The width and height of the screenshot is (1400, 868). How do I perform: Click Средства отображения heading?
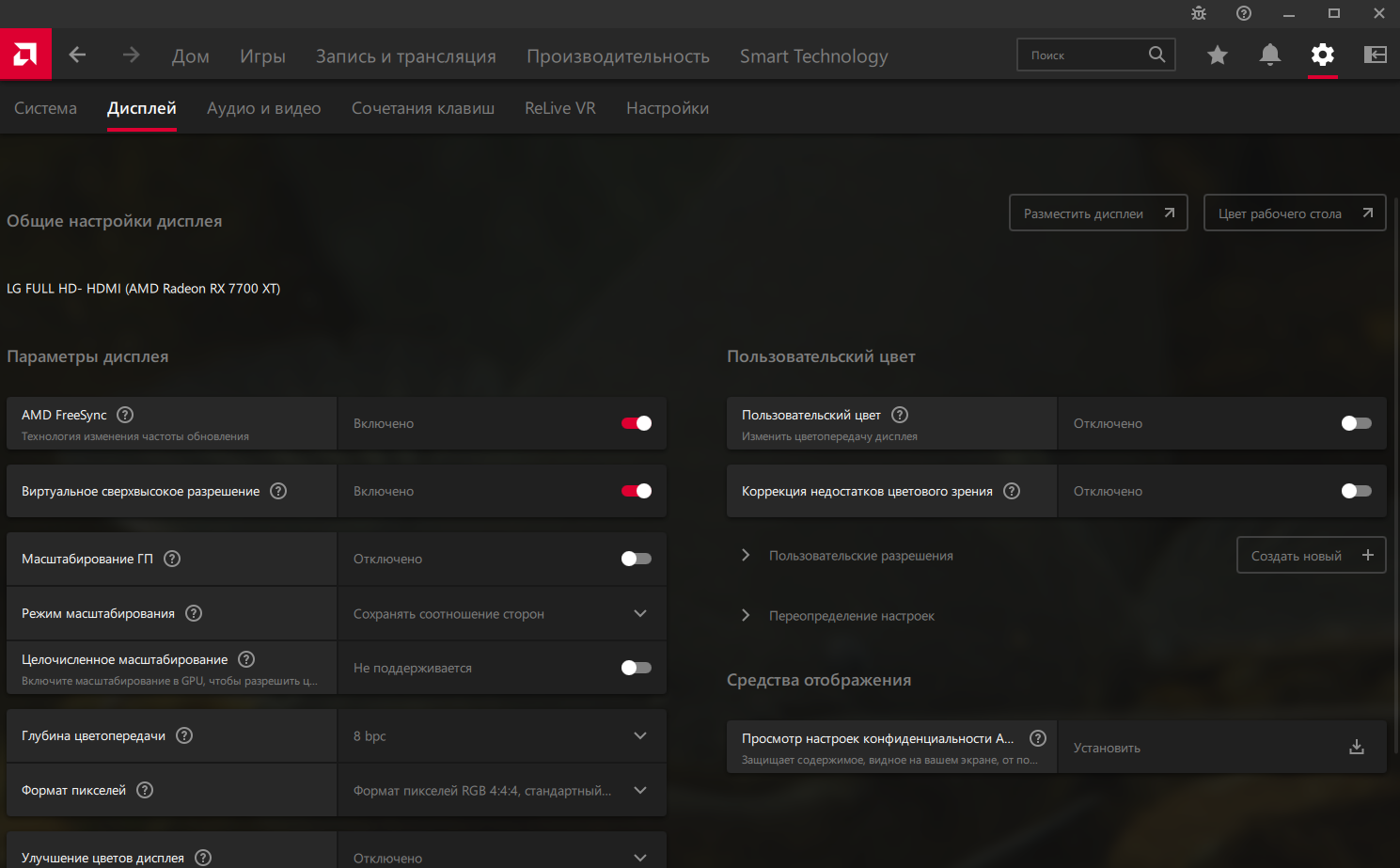(819, 680)
